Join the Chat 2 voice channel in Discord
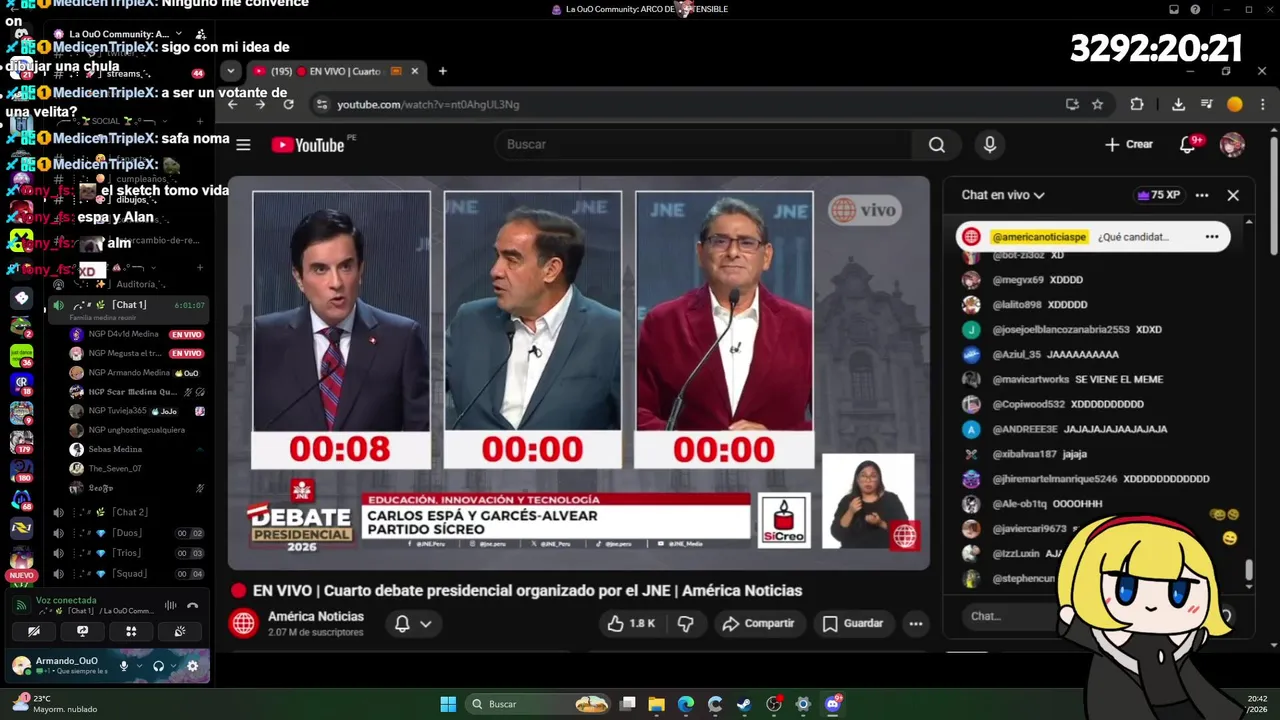1280x720 pixels. (128, 512)
